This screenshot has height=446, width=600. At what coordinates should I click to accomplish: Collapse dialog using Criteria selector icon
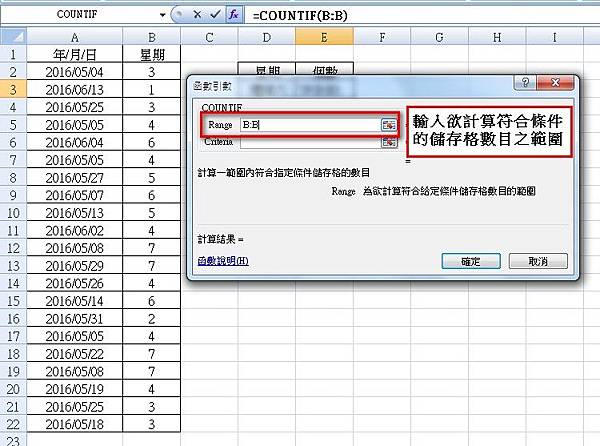tap(389, 142)
